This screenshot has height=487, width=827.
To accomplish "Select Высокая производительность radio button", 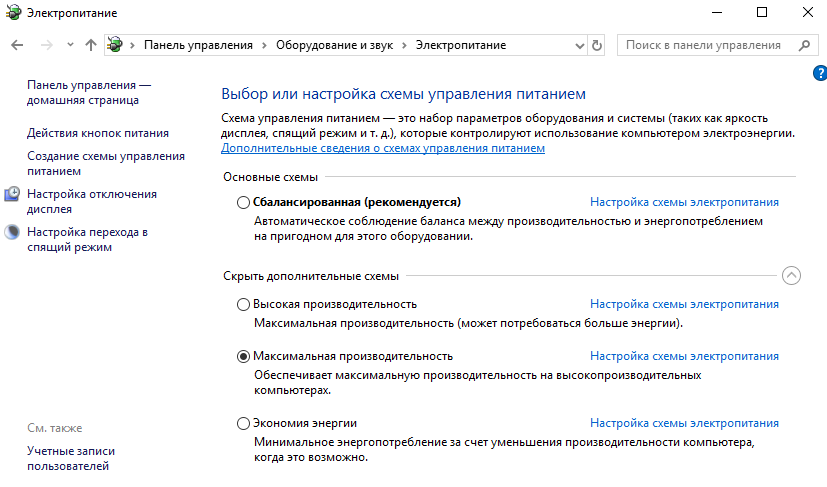I will tap(243, 304).
